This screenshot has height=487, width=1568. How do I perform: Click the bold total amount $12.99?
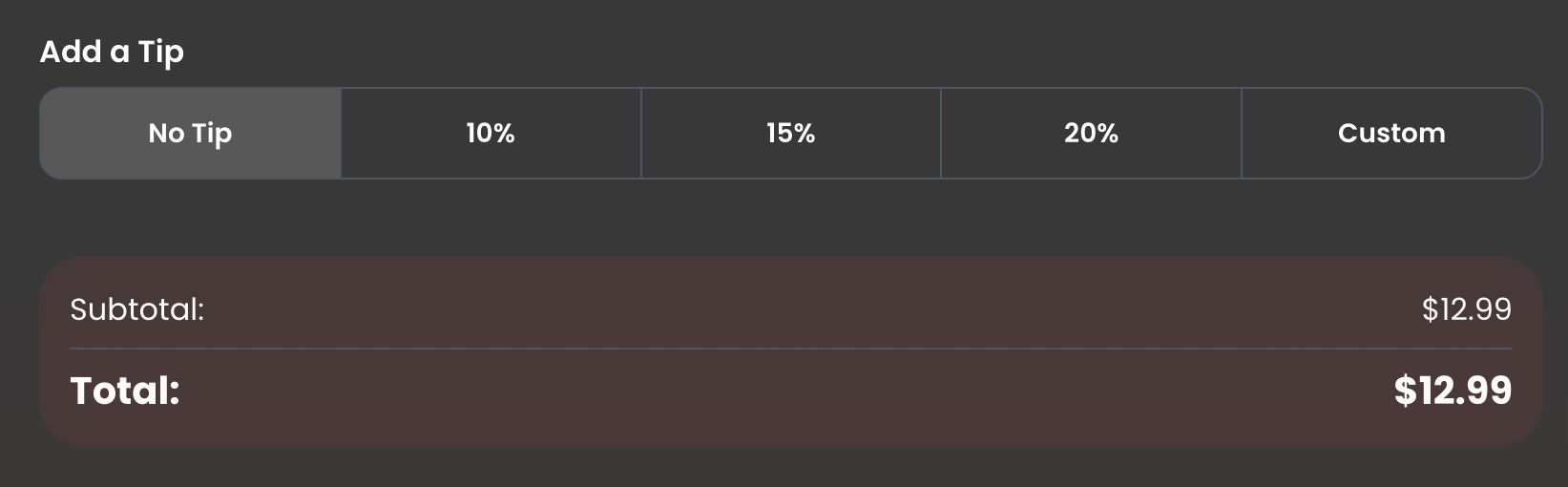coord(1453,391)
